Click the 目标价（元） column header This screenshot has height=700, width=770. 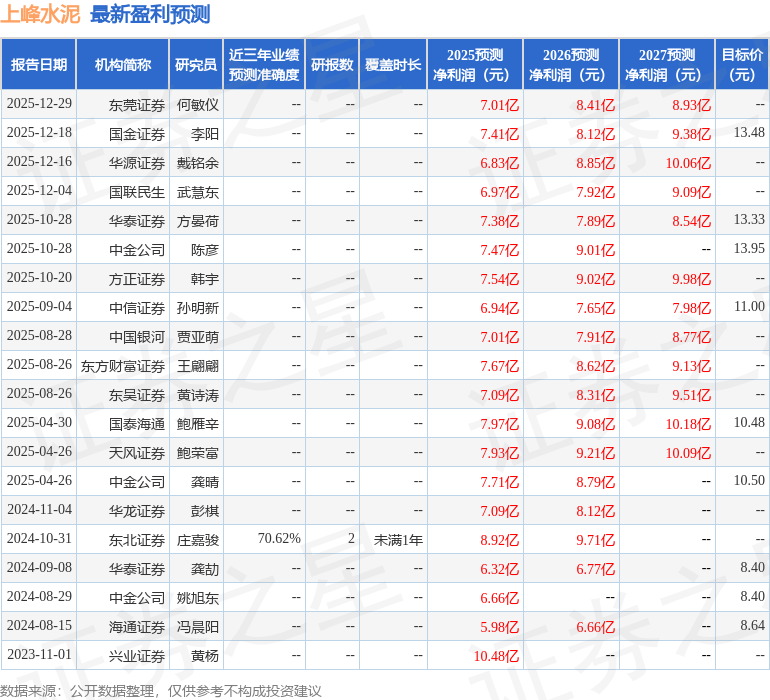point(742,65)
